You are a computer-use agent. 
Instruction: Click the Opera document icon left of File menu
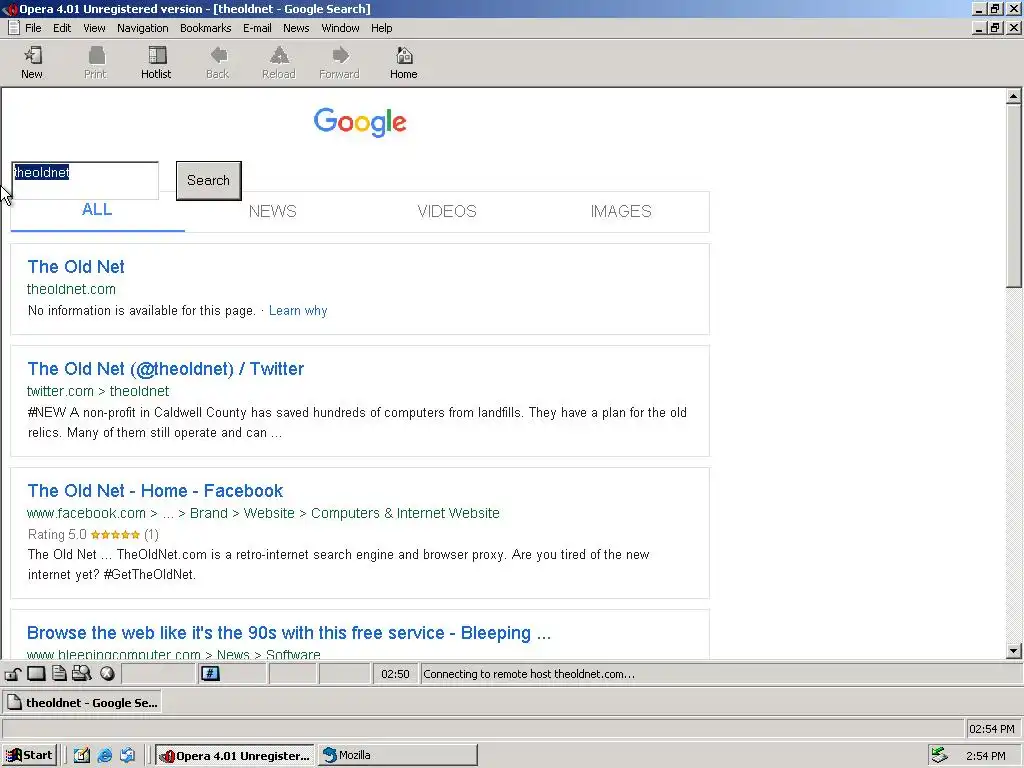tap(13, 27)
